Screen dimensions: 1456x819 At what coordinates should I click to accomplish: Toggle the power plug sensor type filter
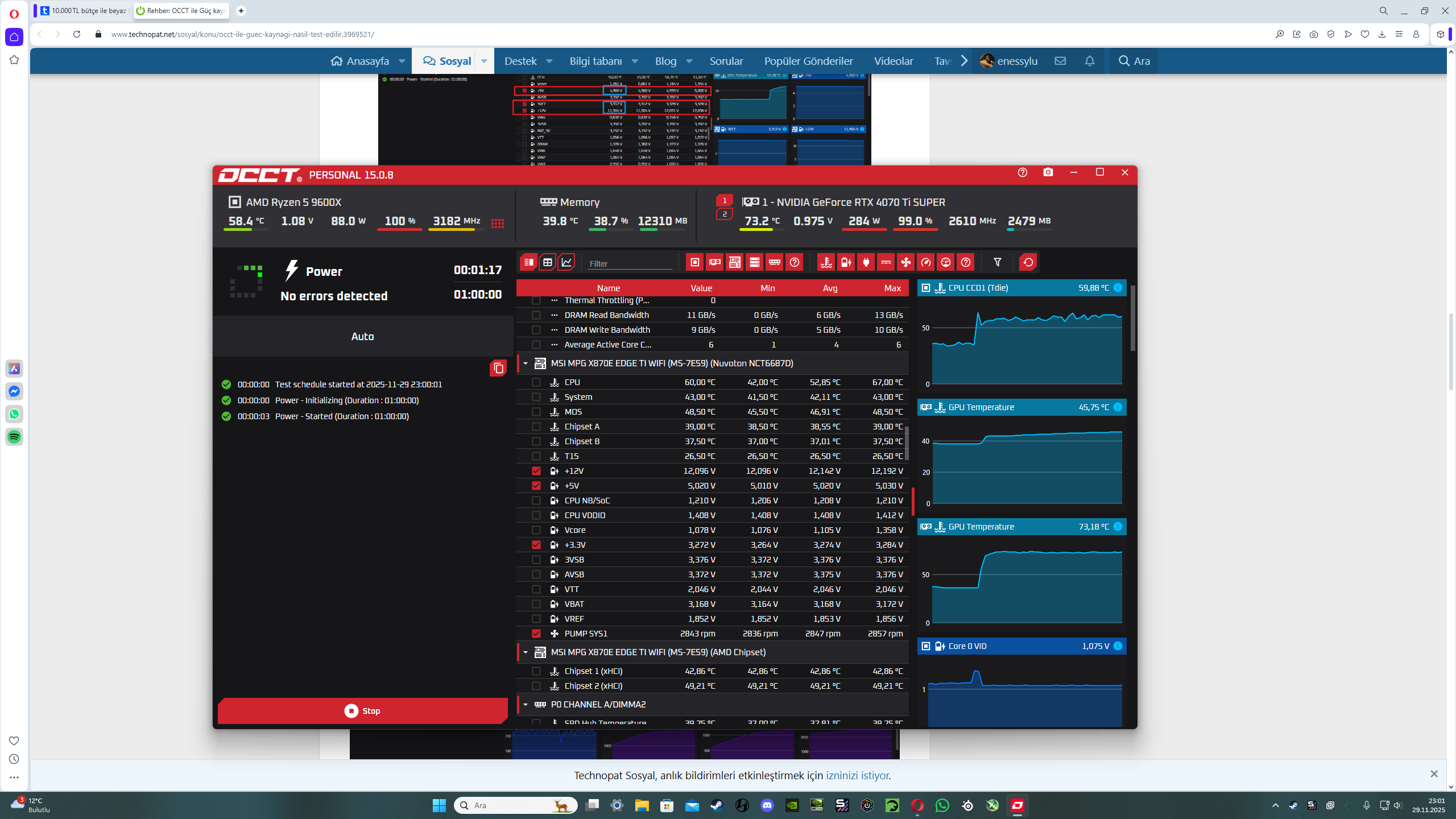[x=866, y=262]
